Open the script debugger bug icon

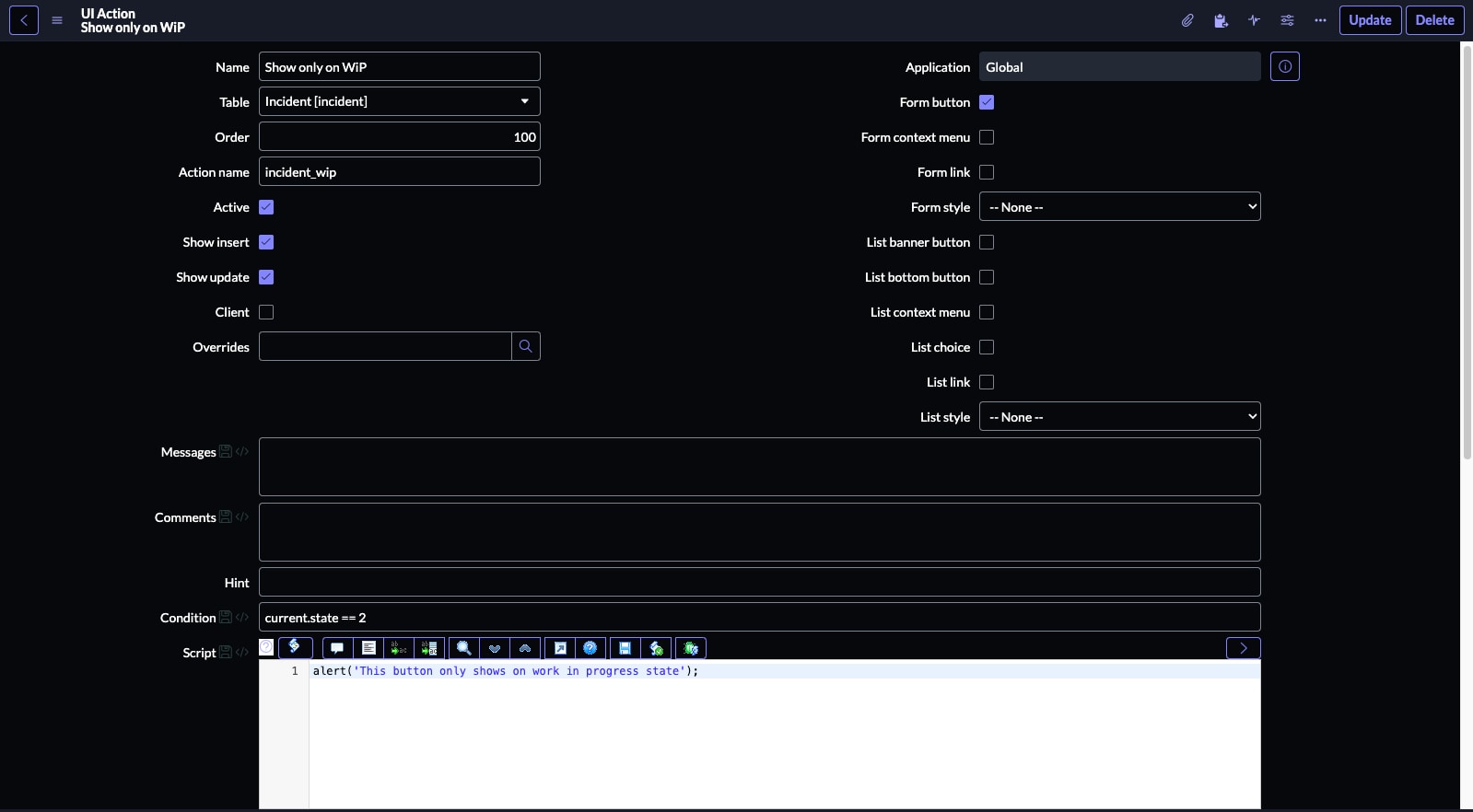pos(691,648)
